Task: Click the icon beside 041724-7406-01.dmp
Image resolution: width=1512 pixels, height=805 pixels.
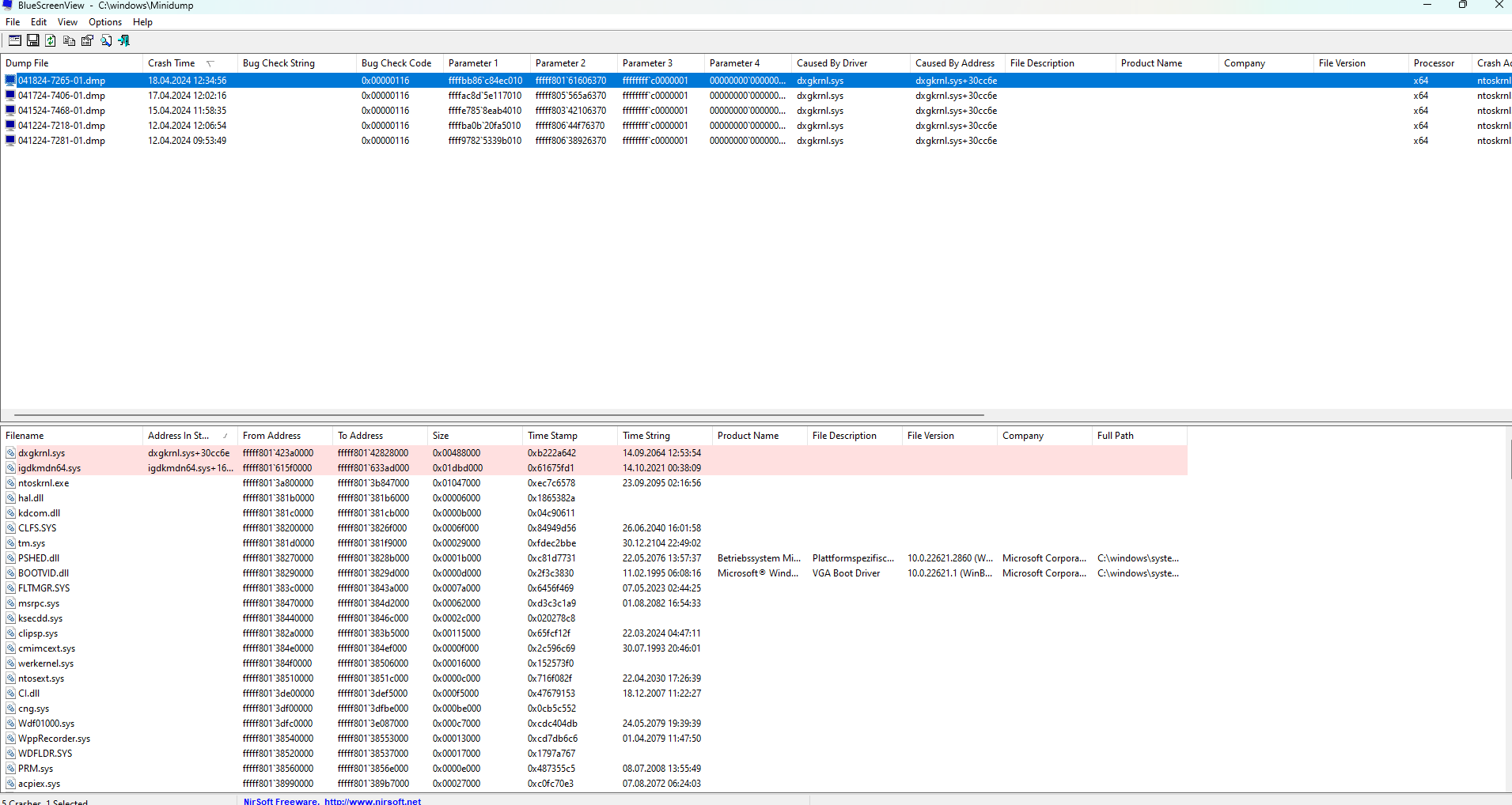Action: pyautogui.click(x=10, y=96)
